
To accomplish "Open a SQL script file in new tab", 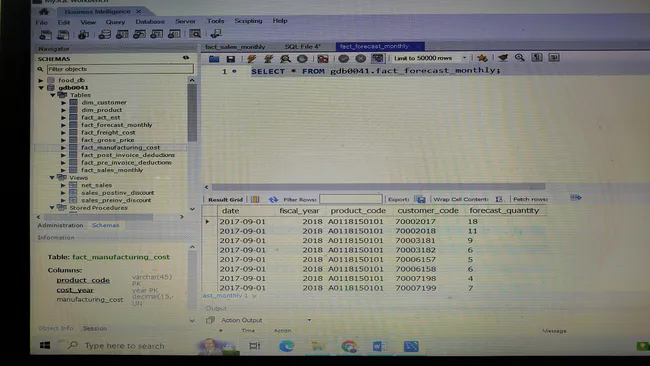I will pyautogui.click(x=63, y=35).
